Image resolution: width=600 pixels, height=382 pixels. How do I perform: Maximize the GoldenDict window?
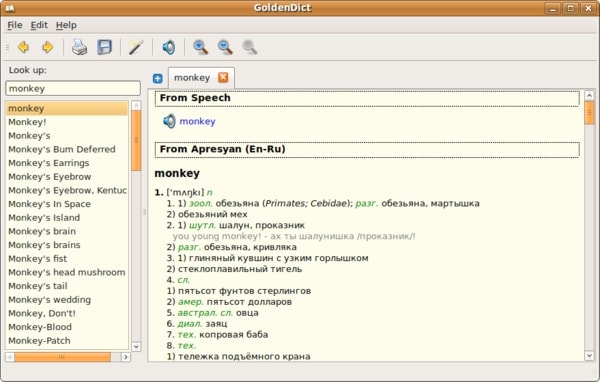pos(571,8)
